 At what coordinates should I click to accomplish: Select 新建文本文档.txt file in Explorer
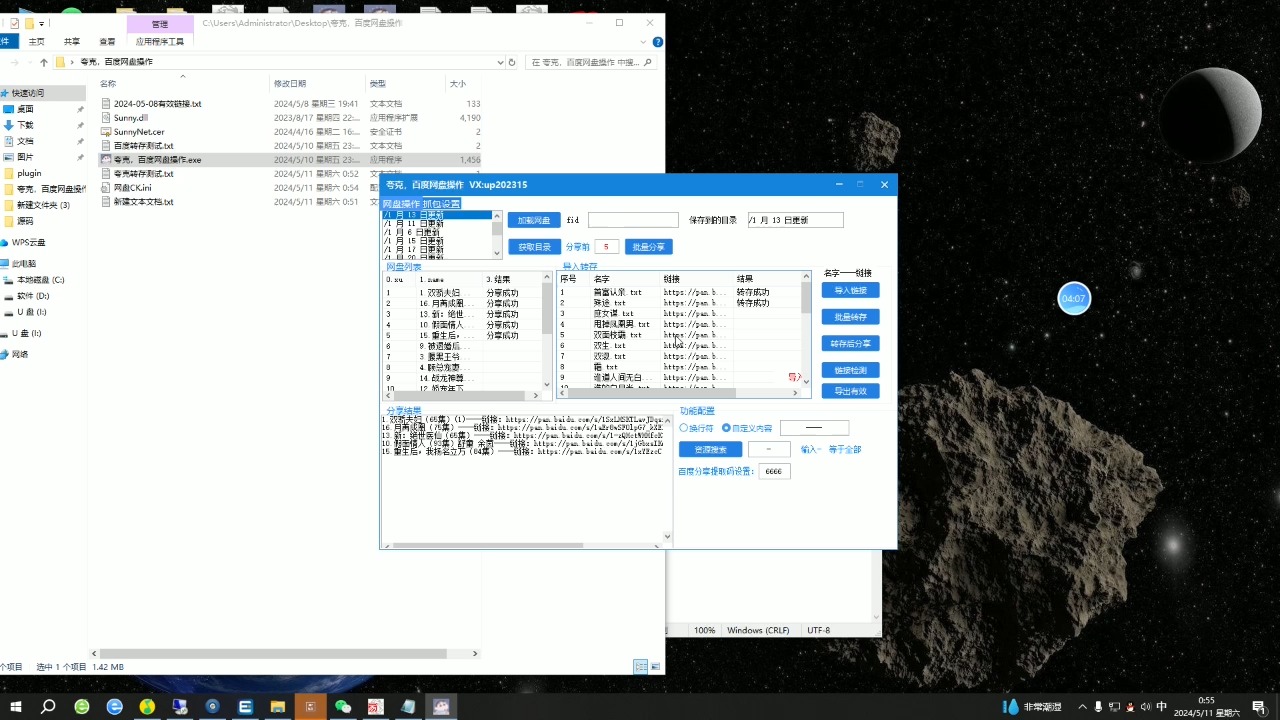144,202
